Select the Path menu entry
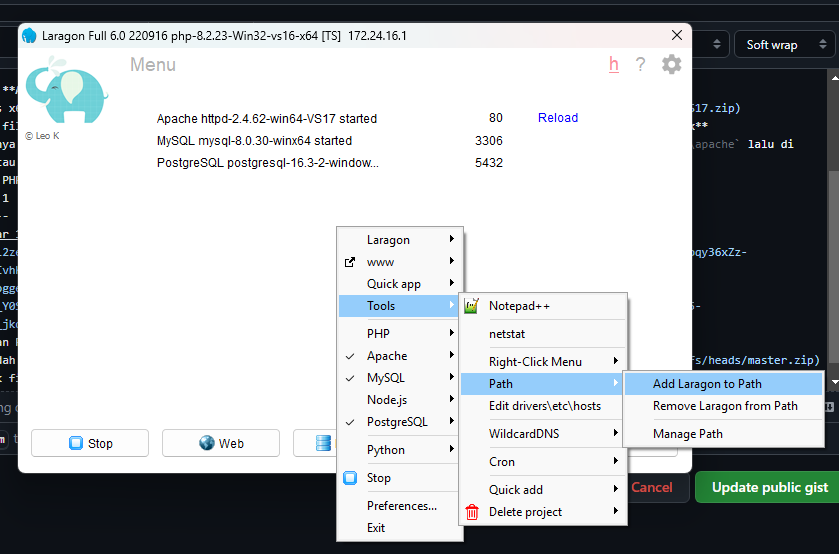Viewport: 839px width, 554px height. pos(543,384)
